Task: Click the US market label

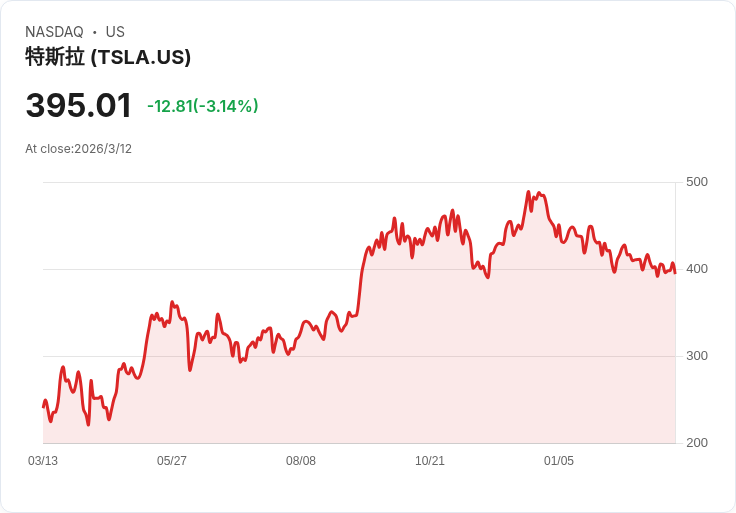Action: click(115, 32)
